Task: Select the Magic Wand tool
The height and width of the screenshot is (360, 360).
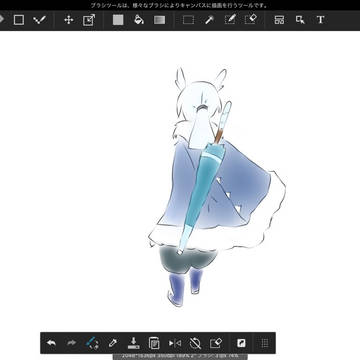Action: 209,20
